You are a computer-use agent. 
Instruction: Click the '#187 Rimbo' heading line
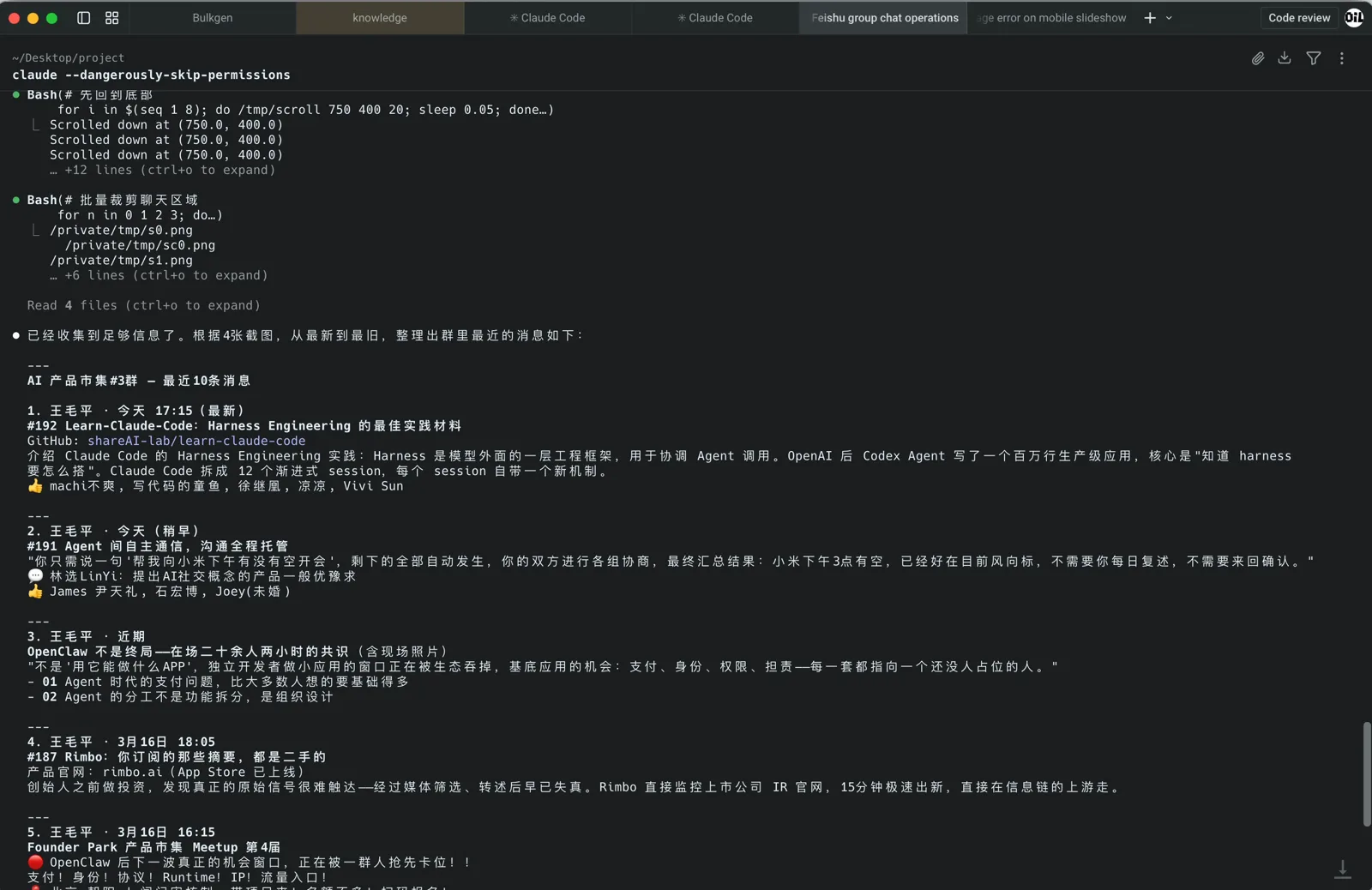coord(177,758)
